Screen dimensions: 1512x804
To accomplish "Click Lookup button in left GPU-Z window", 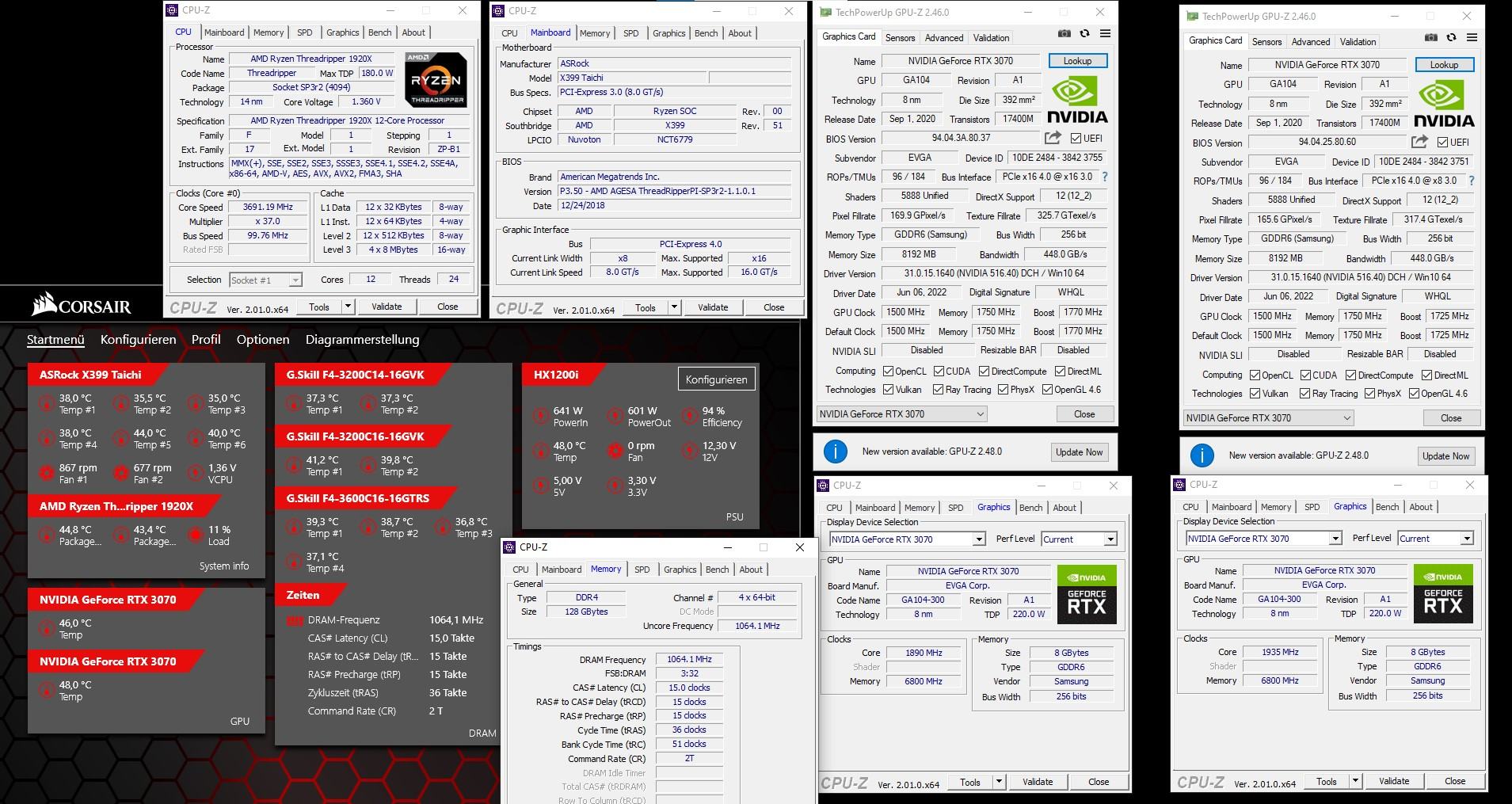I will tap(1077, 61).
